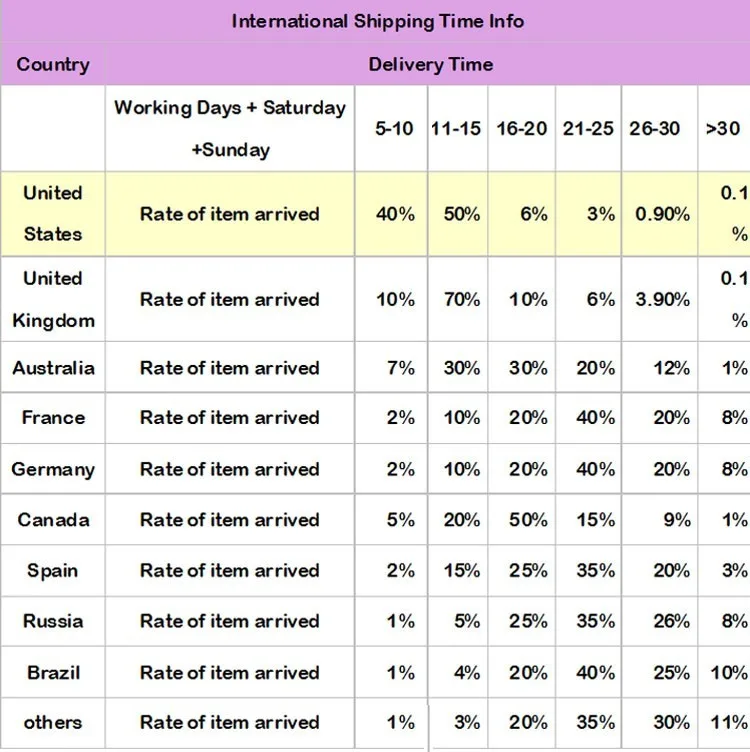Select the Russia country cell
This screenshot has width=750, height=752.
pyautogui.click(x=52, y=621)
